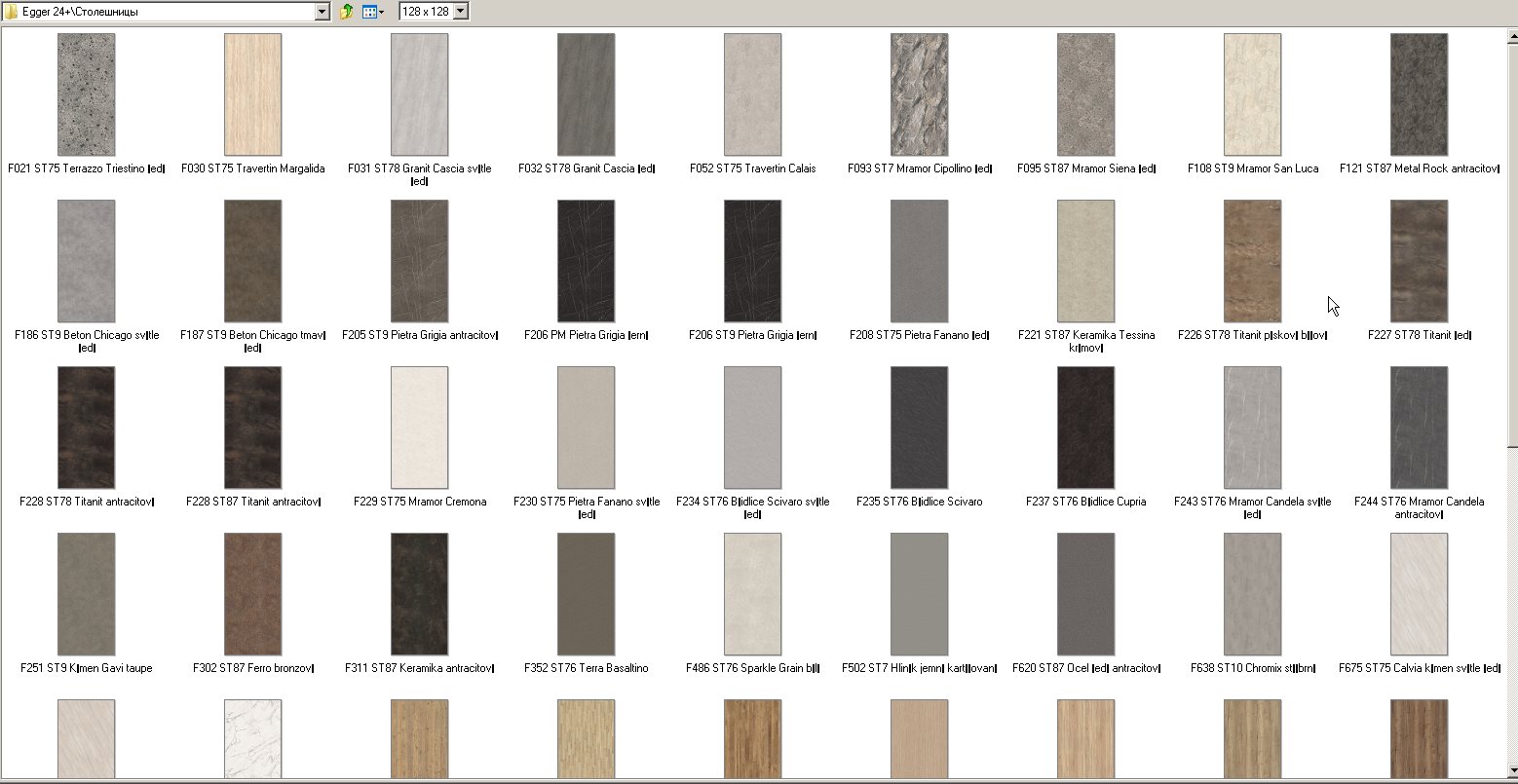Pick the F030 Travertin Margalida texture
The width and height of the screenshot is (1518, 784).
point(252,94)
